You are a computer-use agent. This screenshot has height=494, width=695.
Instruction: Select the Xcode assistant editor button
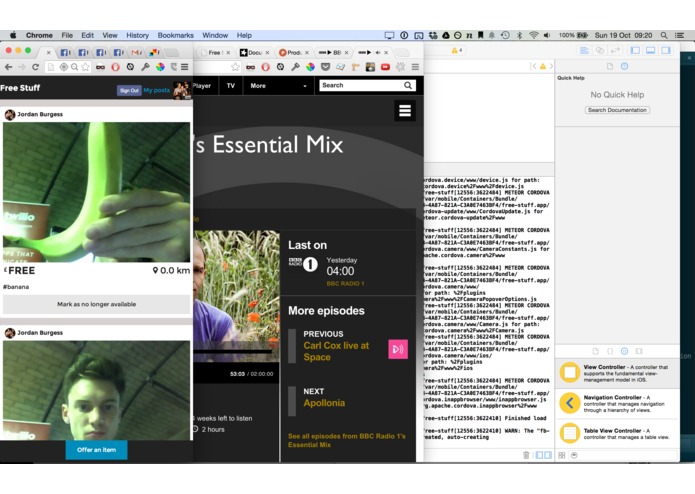[x=600, y=51]
